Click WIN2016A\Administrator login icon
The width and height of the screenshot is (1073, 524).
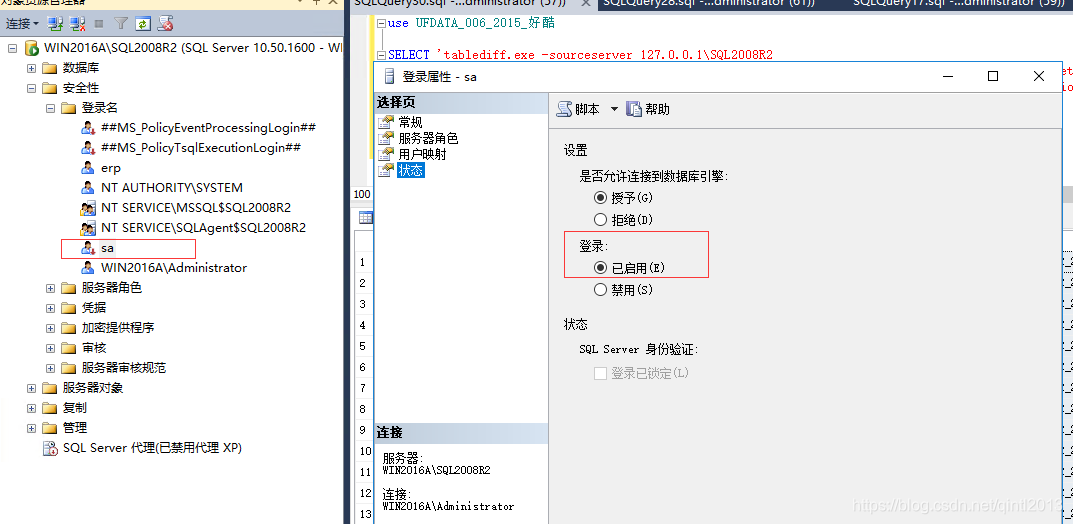pos(88,267)
